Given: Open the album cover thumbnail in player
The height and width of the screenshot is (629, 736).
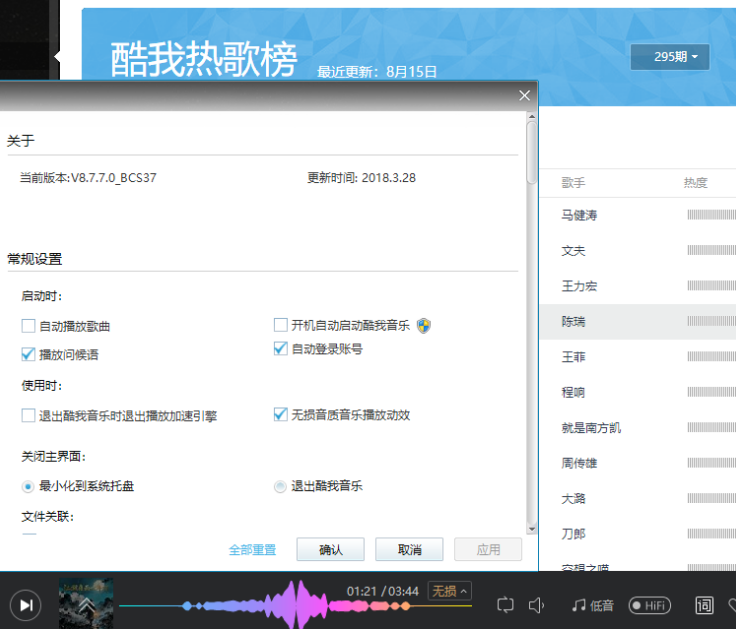Looking at the screenshot, I should tap(86, 603).
